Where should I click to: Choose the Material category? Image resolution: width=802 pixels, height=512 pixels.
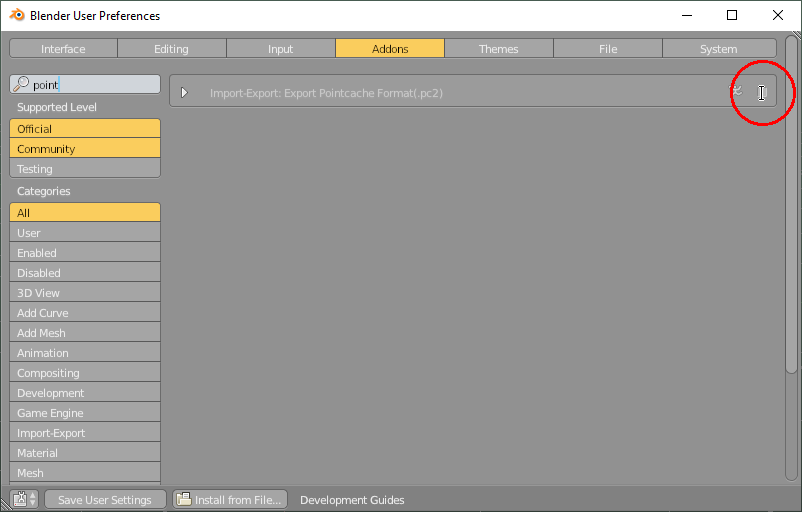click(85, 452)
